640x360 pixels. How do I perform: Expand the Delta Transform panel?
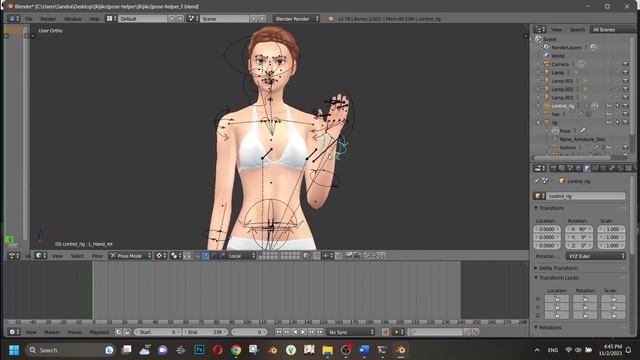[x=558, y=268]
